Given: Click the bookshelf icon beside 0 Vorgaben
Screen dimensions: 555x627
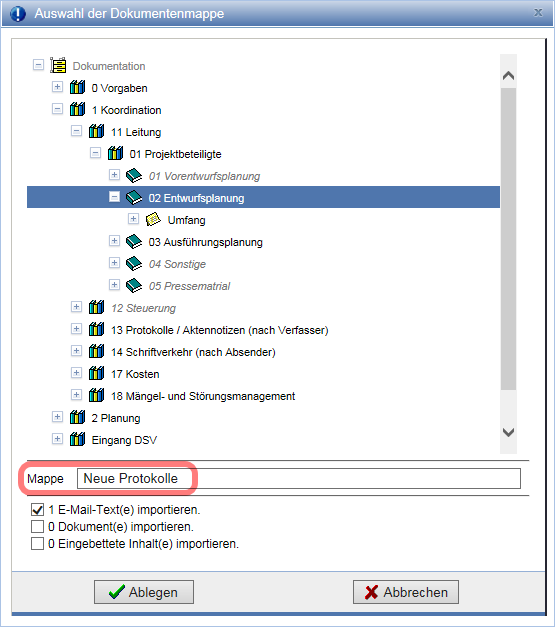Looking at the screenshot, I should (77, 87).
